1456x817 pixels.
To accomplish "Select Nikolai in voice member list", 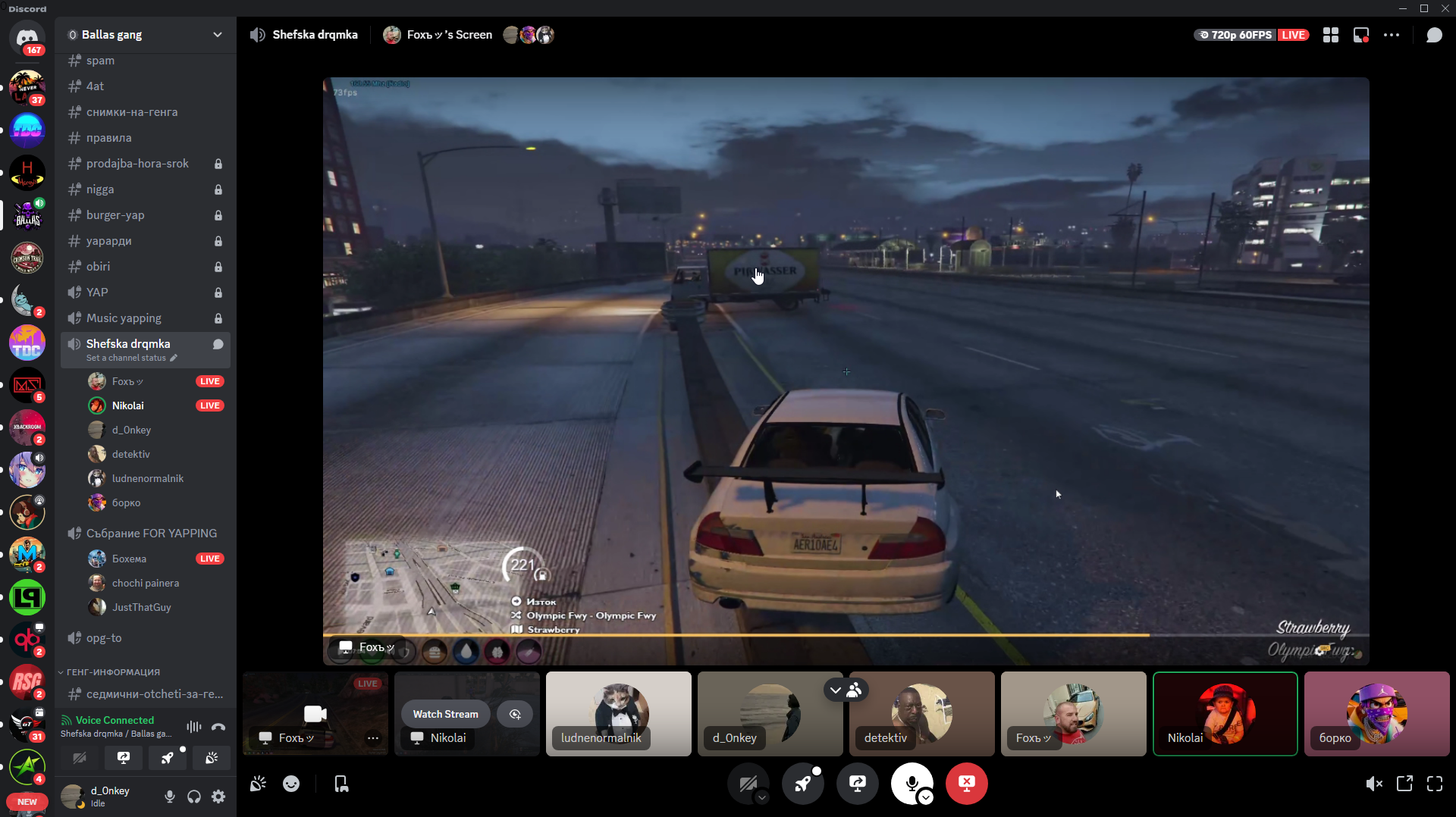I will pos(155,405).
